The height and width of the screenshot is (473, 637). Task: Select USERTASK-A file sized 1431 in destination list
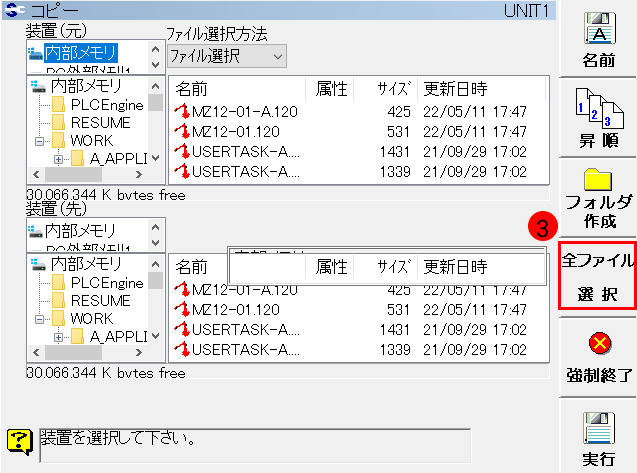tap(245, 330)
